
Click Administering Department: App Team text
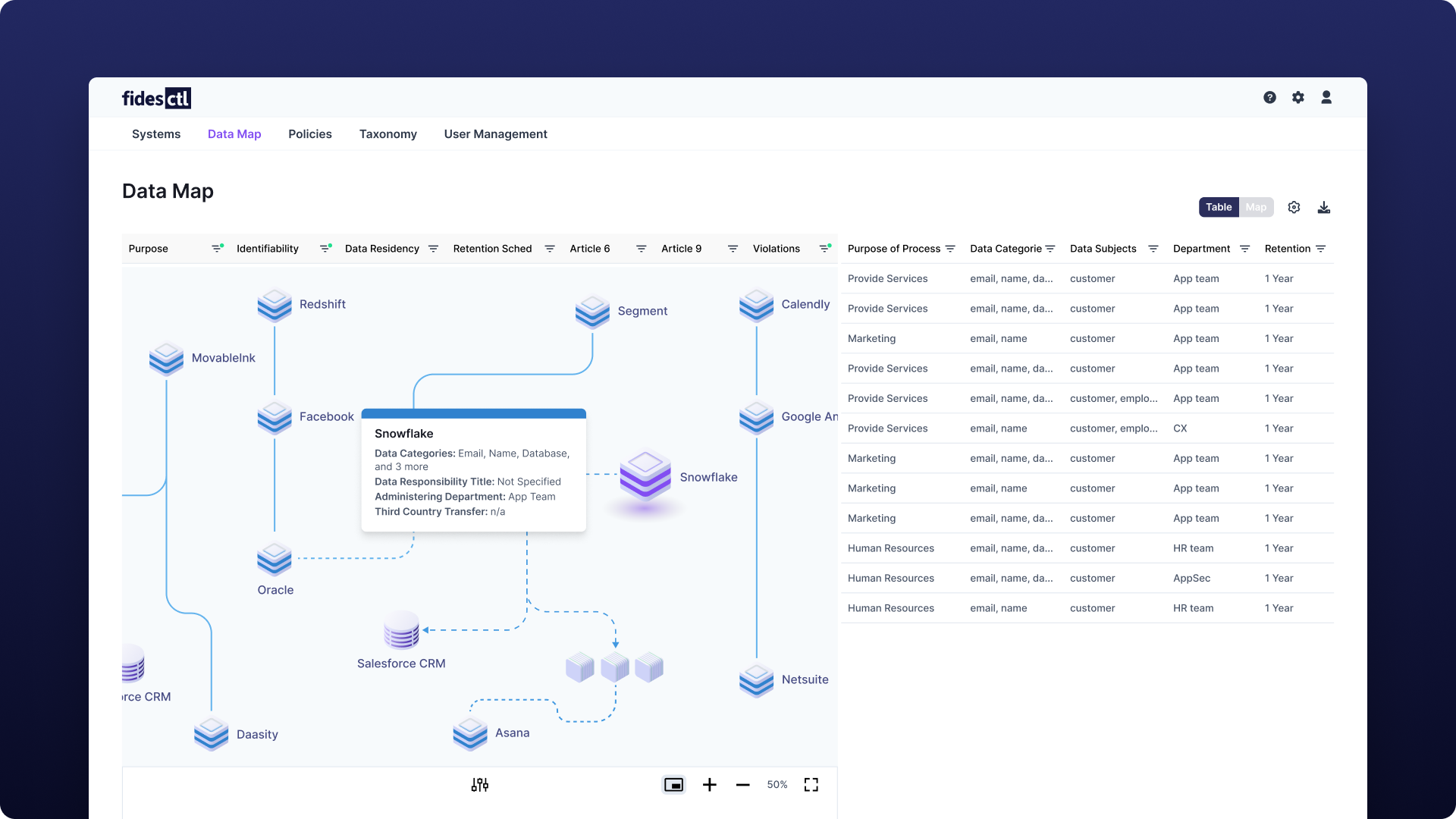[x=465, y=497]
